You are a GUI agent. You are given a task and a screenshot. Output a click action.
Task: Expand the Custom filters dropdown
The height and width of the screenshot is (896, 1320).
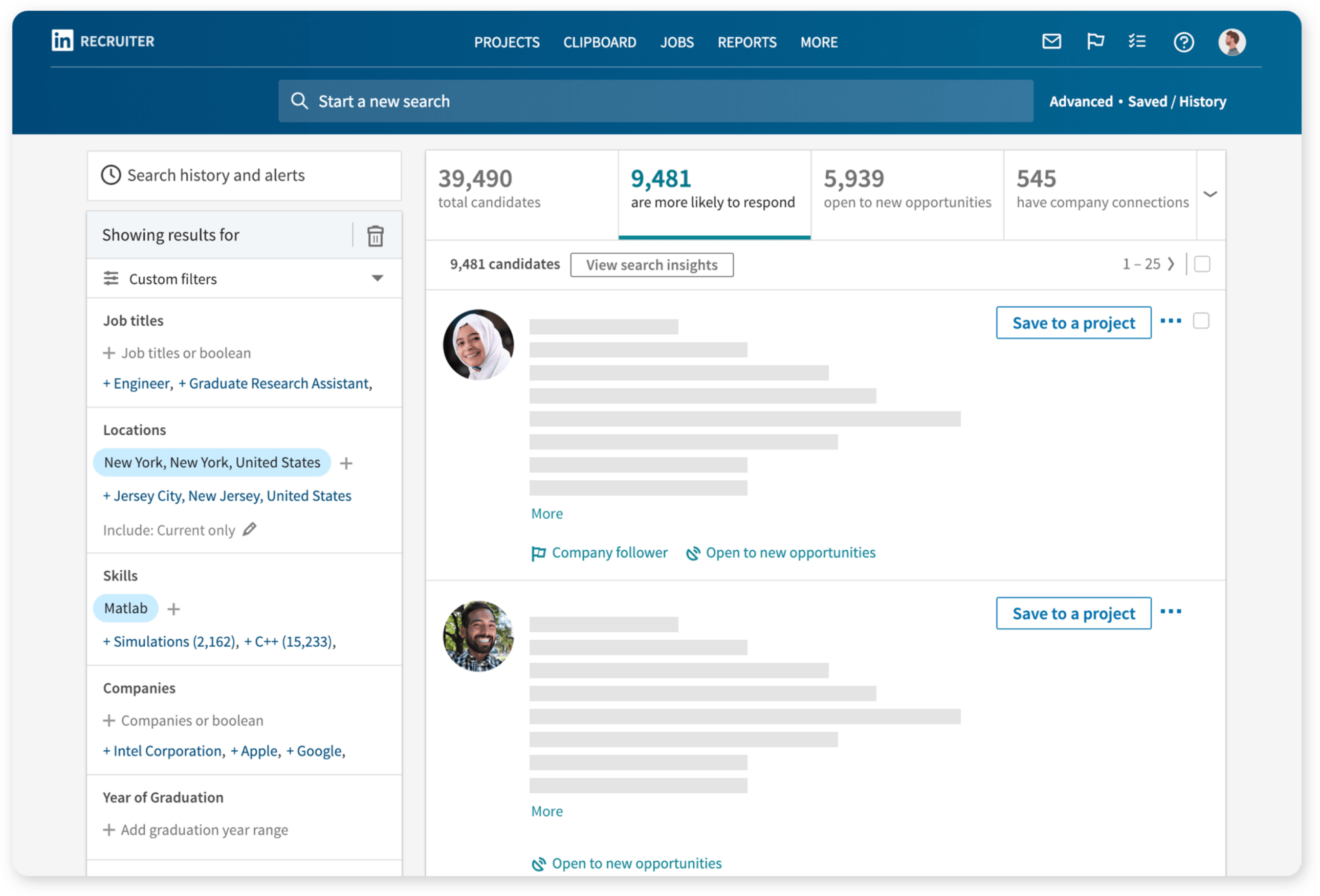point(377,278)
